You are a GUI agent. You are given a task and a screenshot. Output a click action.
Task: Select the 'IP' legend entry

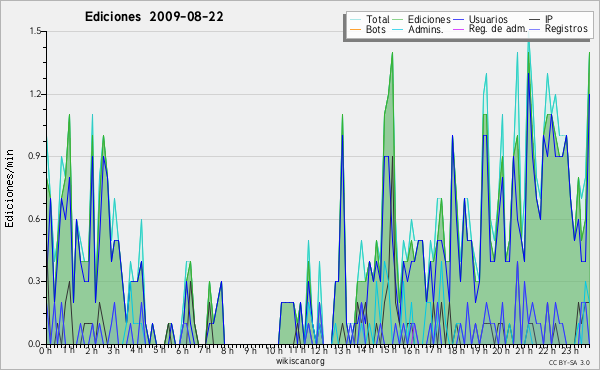coord(549,19)
